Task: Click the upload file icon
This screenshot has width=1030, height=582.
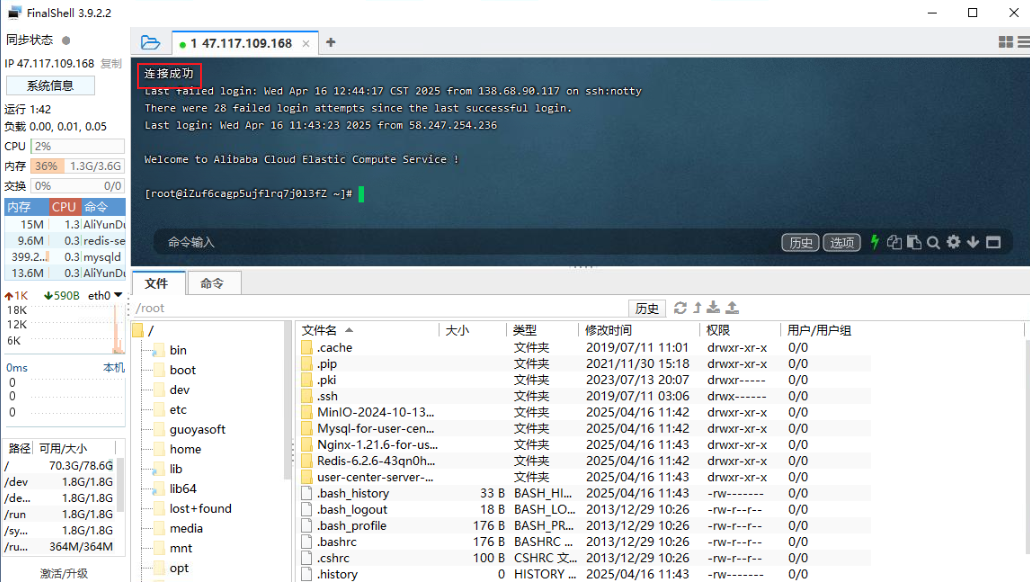Action: [x=732, y=307]
